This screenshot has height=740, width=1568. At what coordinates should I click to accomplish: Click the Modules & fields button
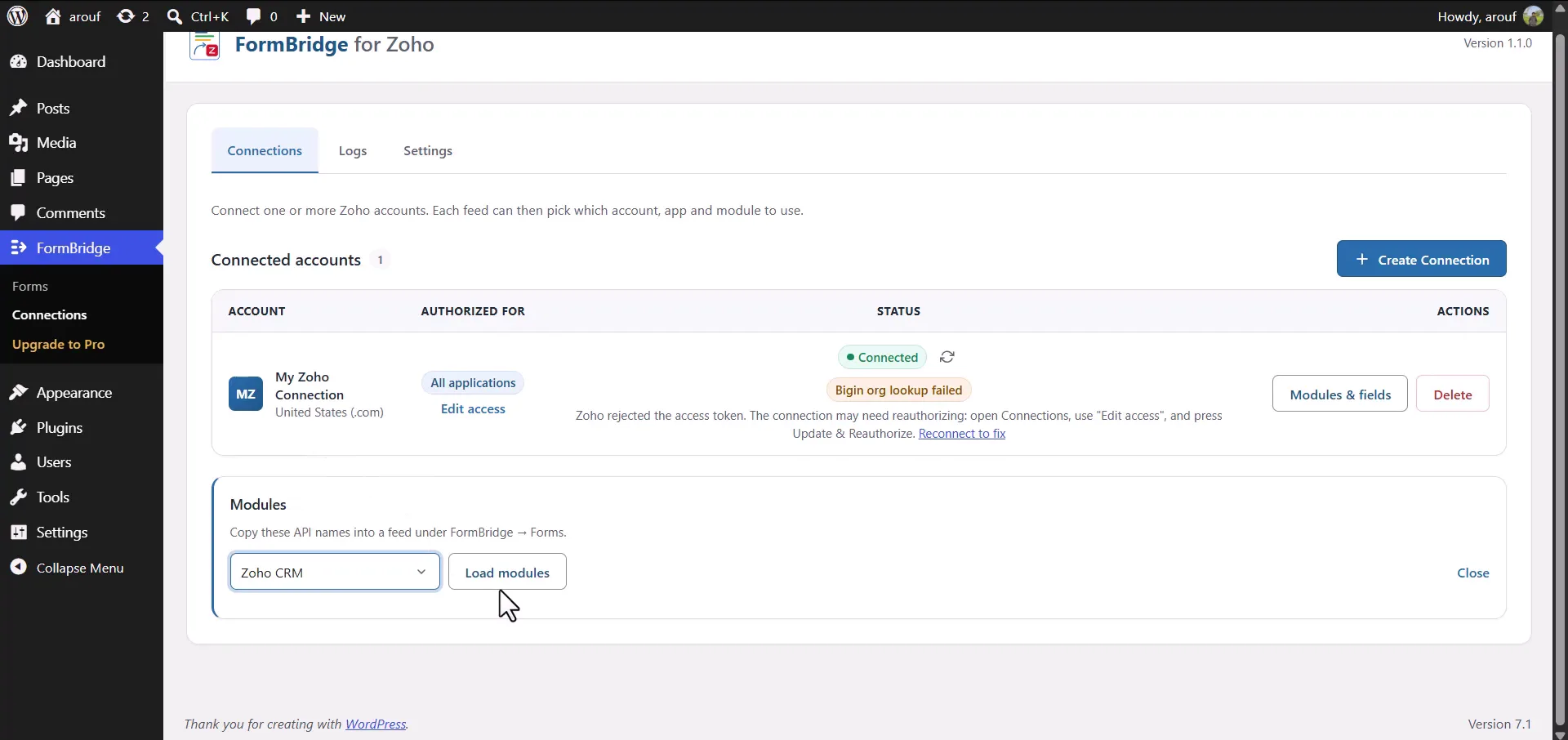point(1340,394)
